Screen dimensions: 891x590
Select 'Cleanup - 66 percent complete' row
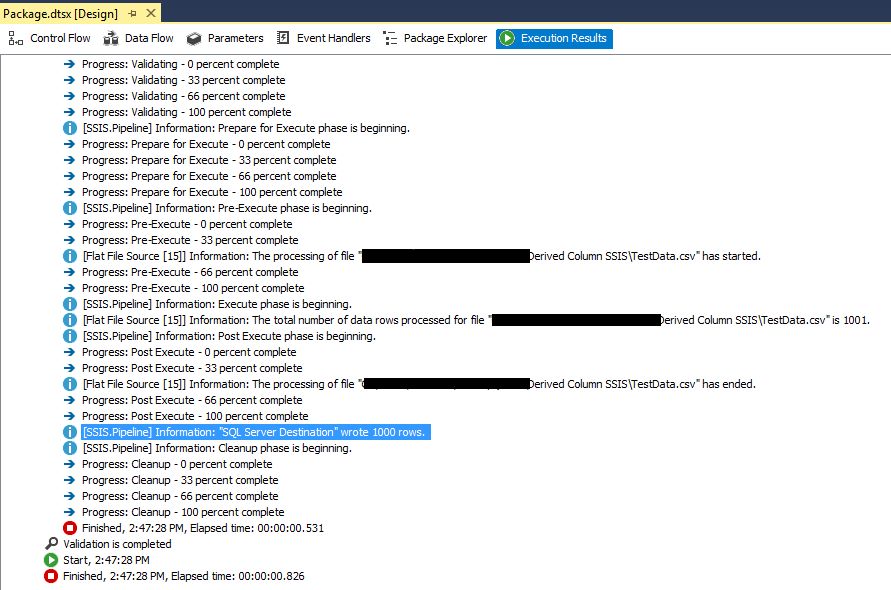[180, 496]
